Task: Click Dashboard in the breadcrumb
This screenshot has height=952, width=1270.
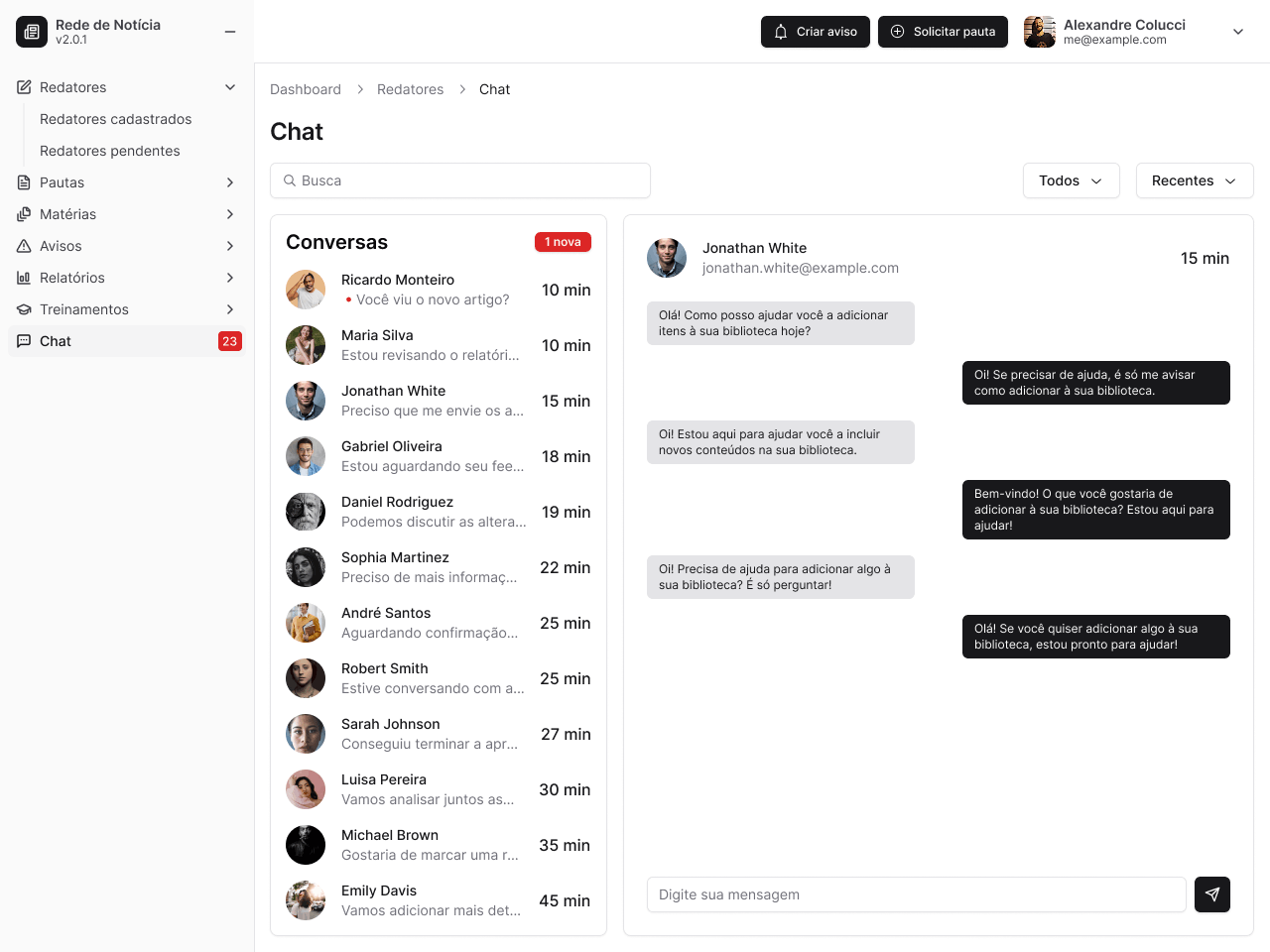Action: (306, 89)
